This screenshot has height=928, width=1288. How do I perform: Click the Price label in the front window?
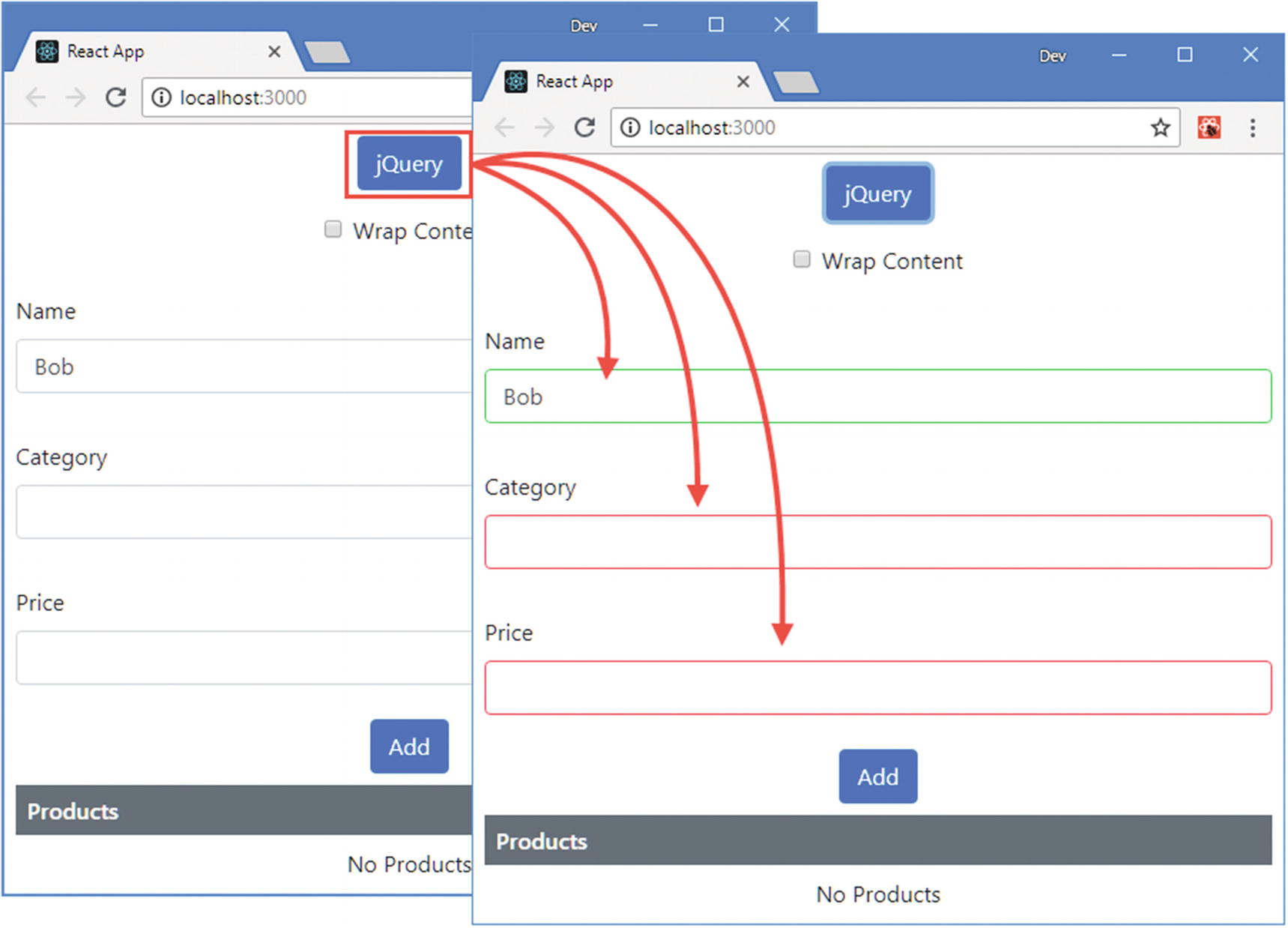[509, 633]
